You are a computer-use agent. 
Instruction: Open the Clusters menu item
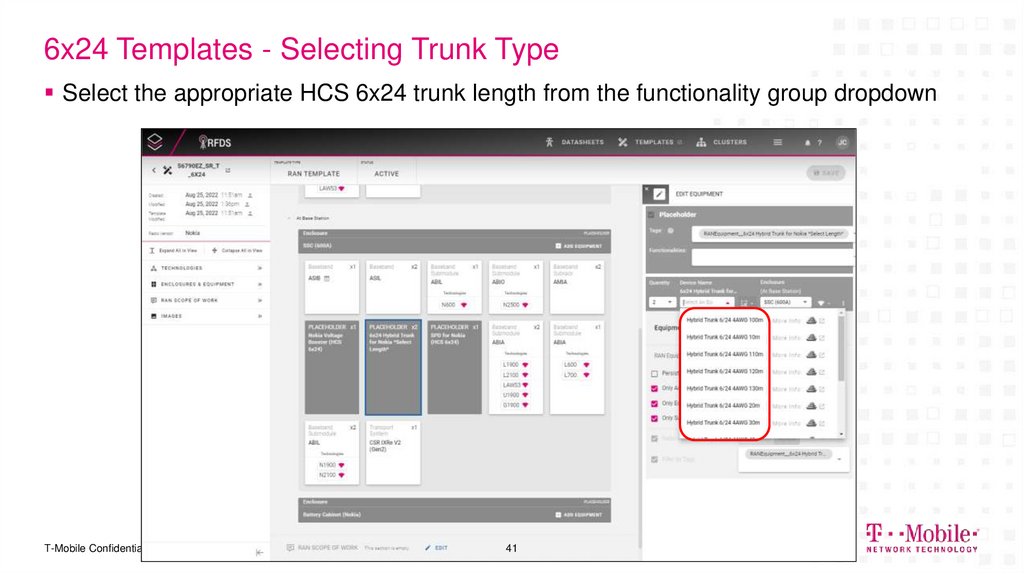coord(729,142)
